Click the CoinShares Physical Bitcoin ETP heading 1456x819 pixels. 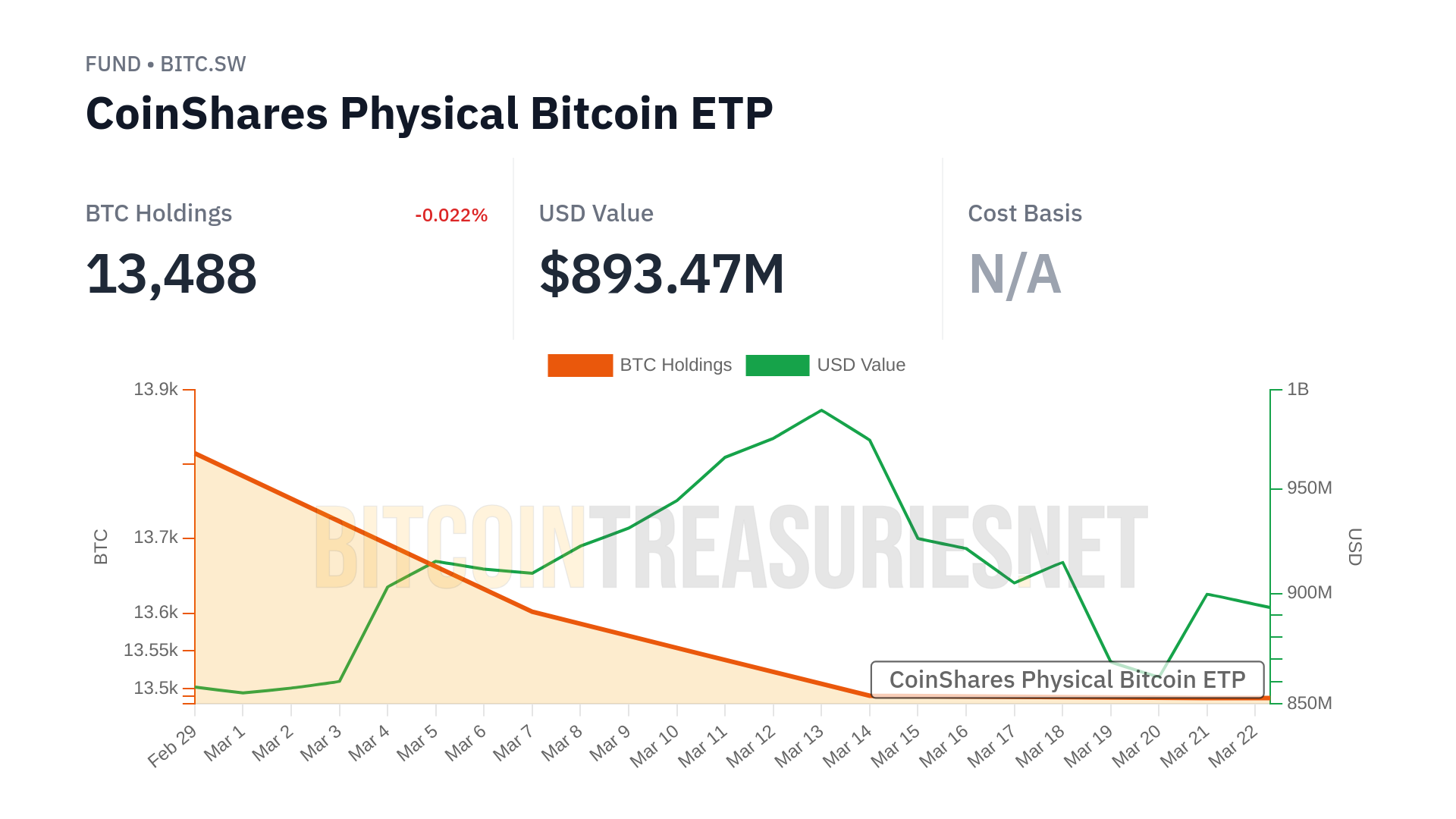[x=429, y=115]
